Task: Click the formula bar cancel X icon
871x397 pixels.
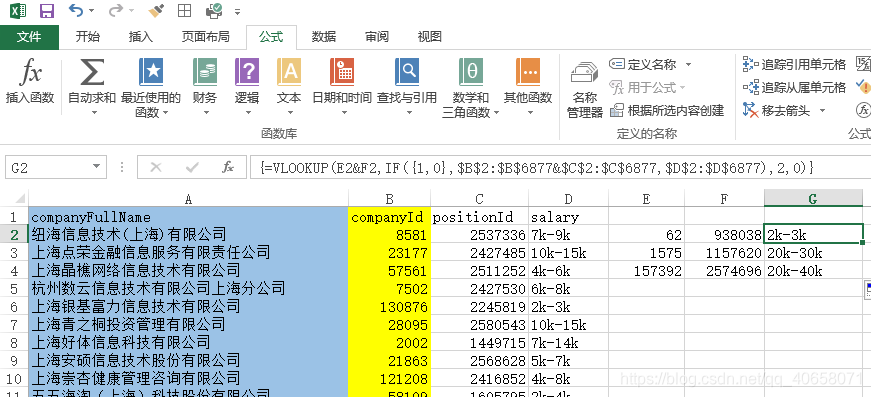Action: point(156,167)
